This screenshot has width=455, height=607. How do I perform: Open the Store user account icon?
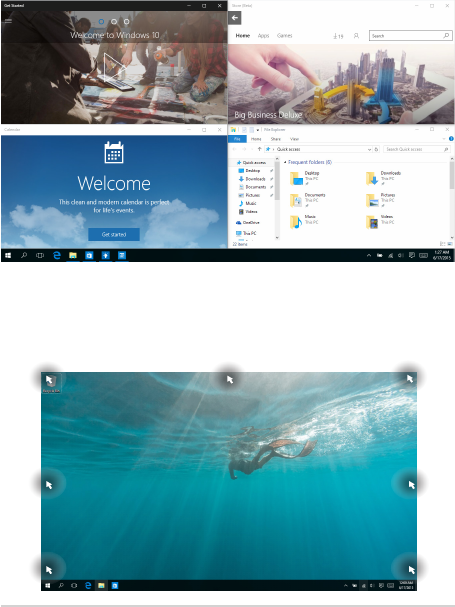[356, 36]
